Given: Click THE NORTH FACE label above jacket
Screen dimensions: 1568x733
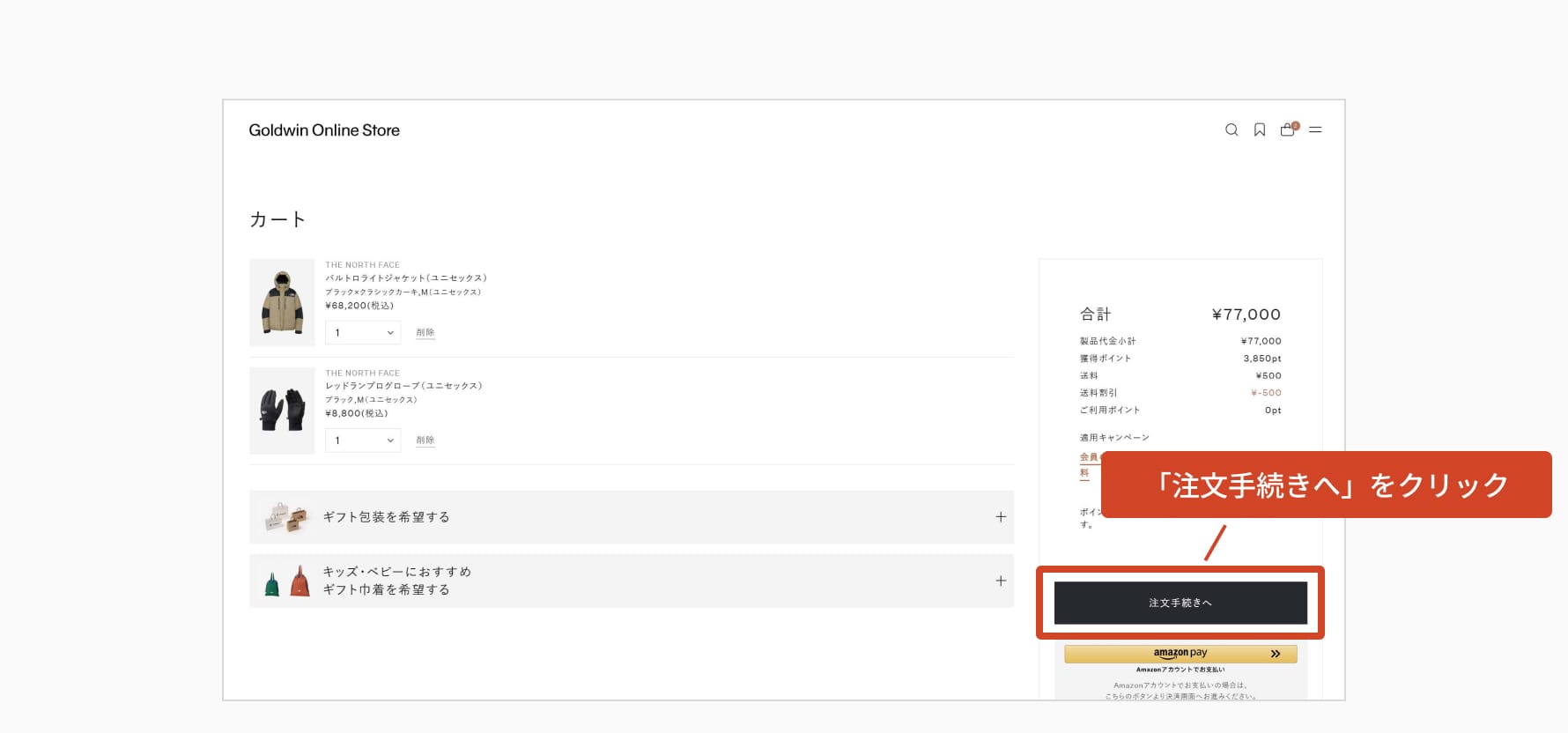Looking at the screenshot, I should [362, 265].
